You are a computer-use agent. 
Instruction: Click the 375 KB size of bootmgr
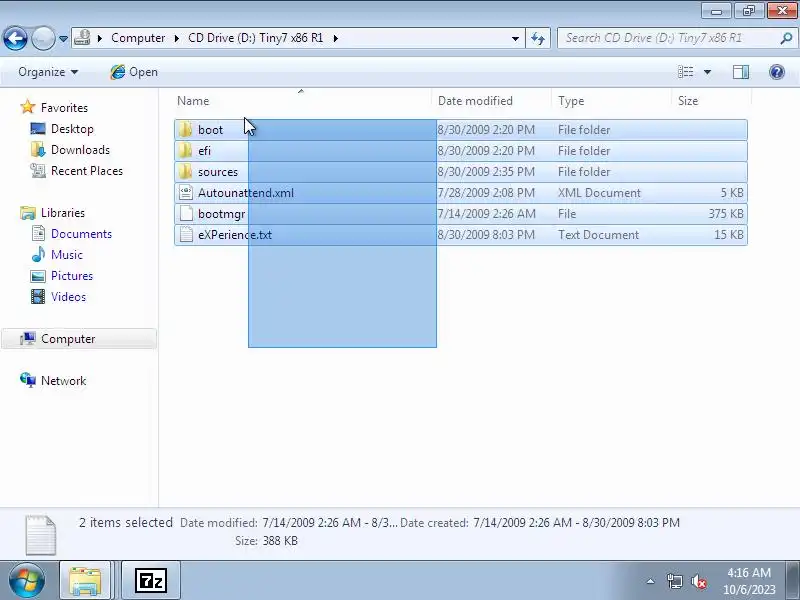click(726, 213)
